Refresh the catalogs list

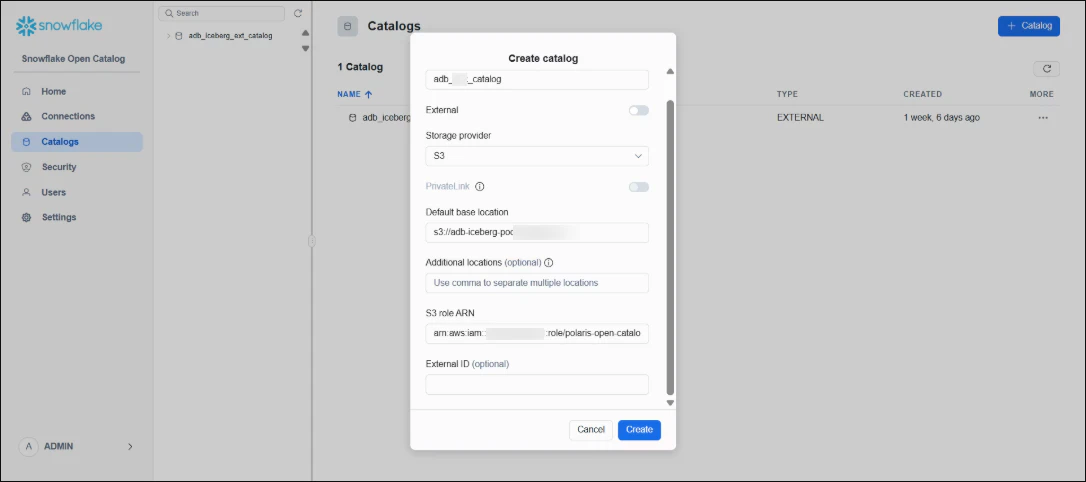1047,69
